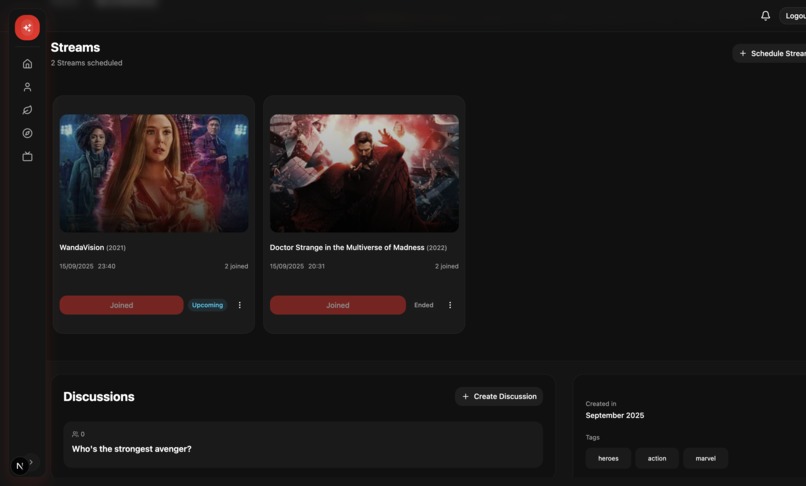This screenshot has width=806, height=486.
Task: Click Joined button on Doctor Strange card
Action: point(338,305)
